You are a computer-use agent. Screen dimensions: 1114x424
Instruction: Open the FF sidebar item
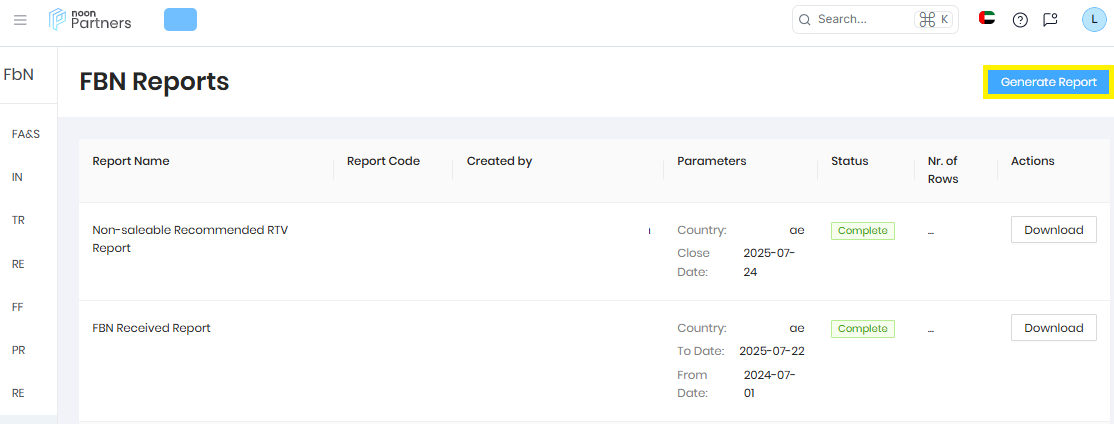[x=18, y=307]
